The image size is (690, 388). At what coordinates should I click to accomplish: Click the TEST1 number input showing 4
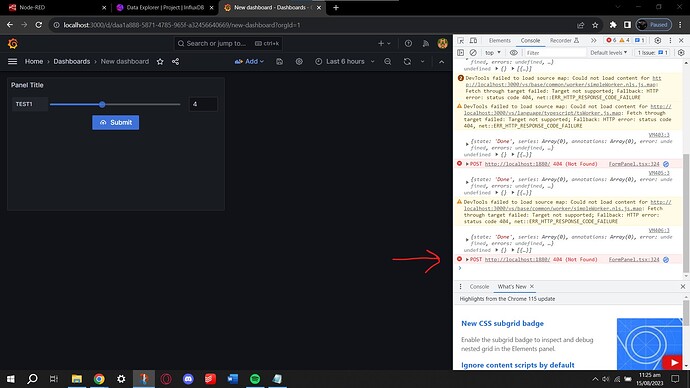(x=203, y=104)
